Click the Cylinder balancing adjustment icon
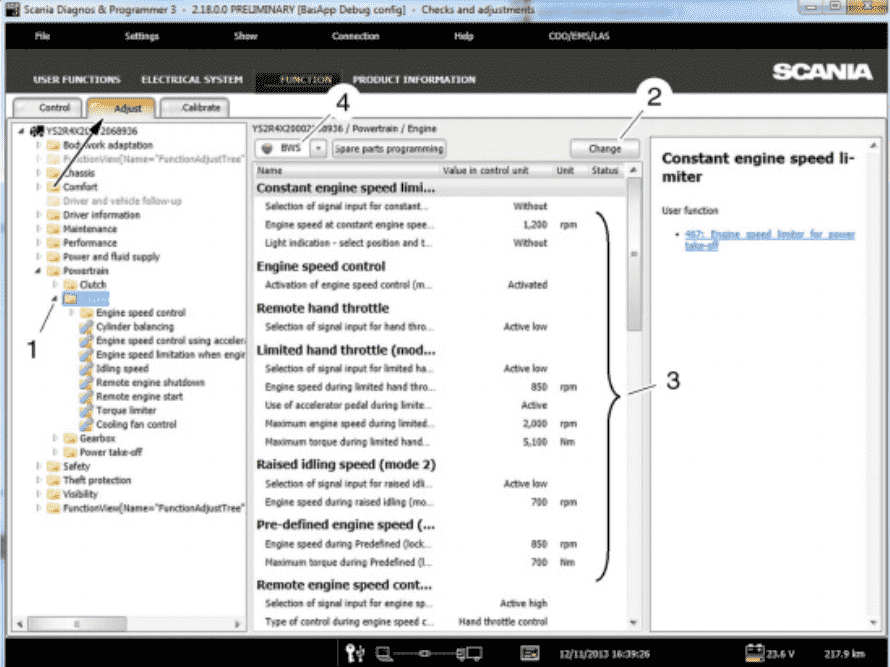The width and height of the screenshot is (890, 667). coord(86,327)
